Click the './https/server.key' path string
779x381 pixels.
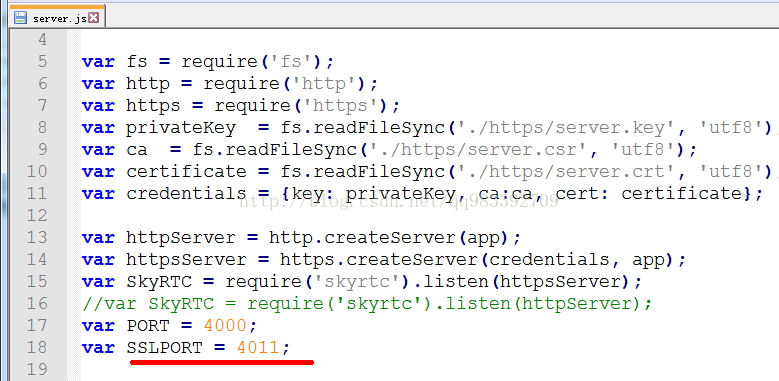pyautogui.click(x=560, y=128)
